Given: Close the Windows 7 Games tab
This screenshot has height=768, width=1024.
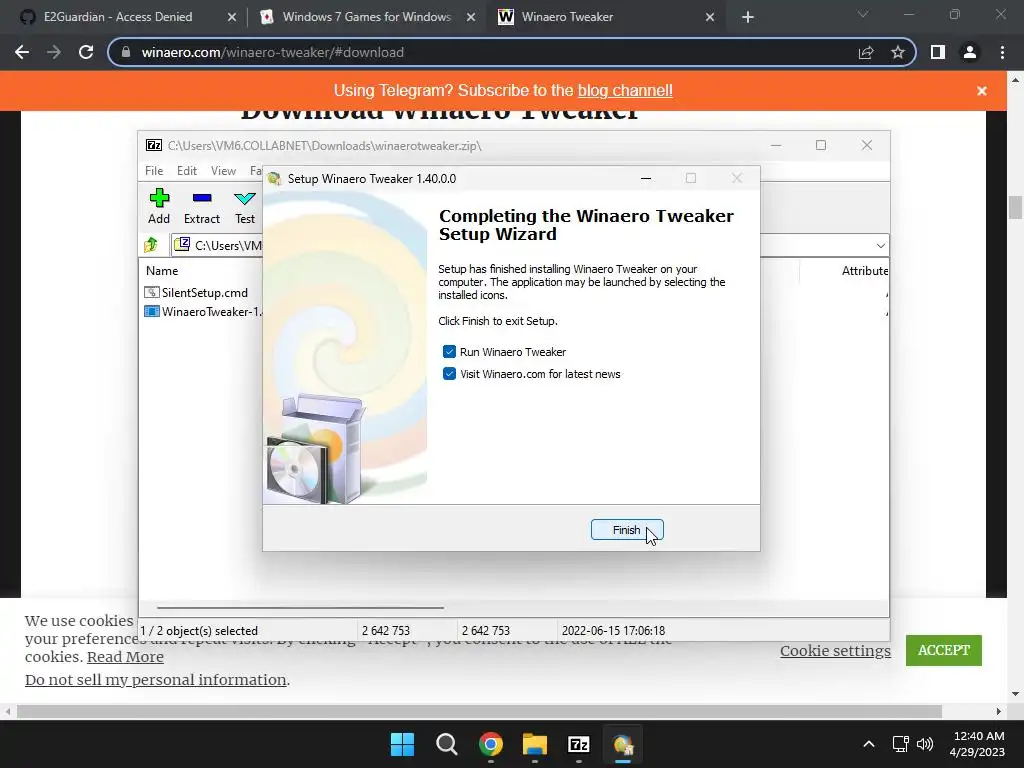Looking at the screenshot, I should coord(471,18).
